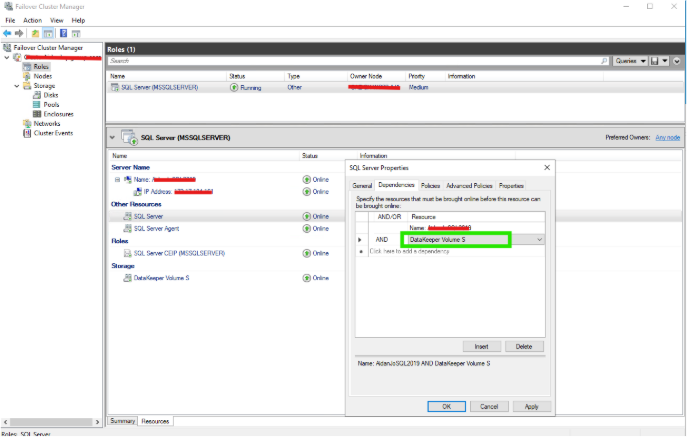Select the SQL Server resource
This screenshot has height=440, width=687.
tap(148, 216)
